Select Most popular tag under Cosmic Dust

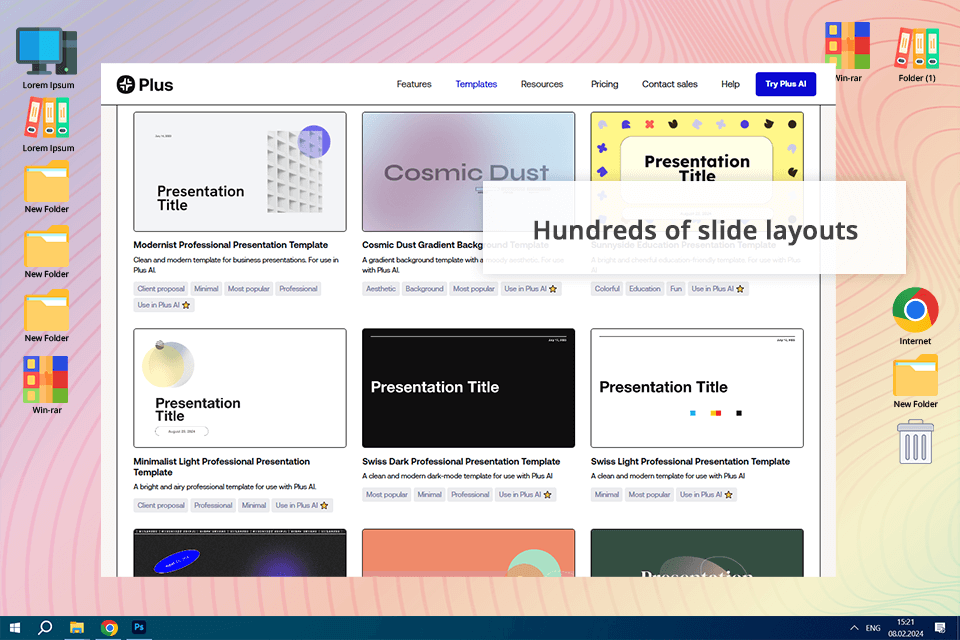click(x=474, y=288)
